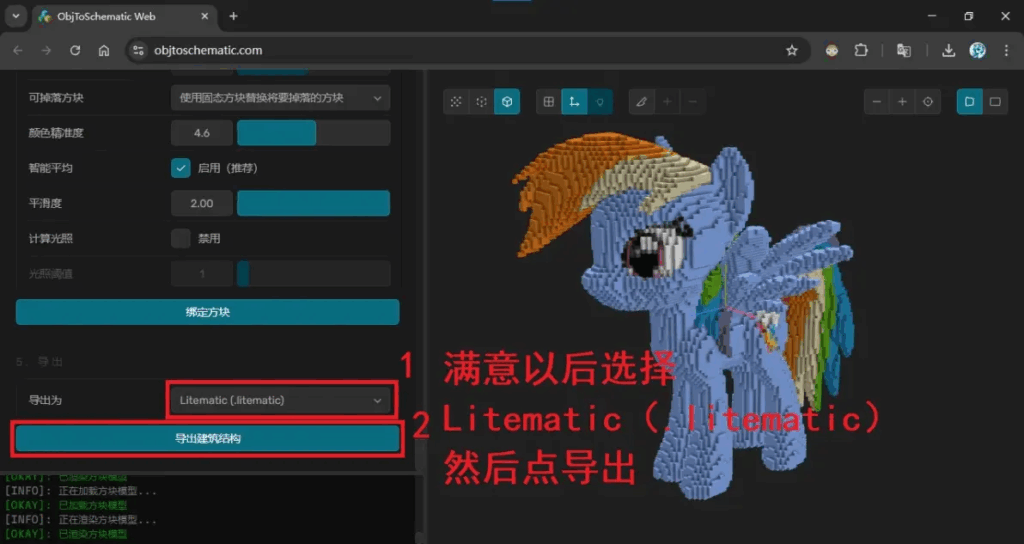The height and width of the screenshot is (544, 1024).
Task: Select the mesh view icon in viewport toolbar
Action: (x=456, y=102)
